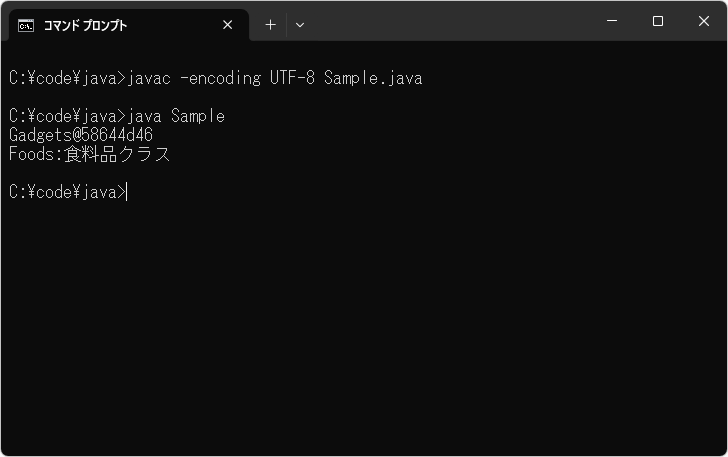Click the word "javac" in the first command

pos(150,78)
